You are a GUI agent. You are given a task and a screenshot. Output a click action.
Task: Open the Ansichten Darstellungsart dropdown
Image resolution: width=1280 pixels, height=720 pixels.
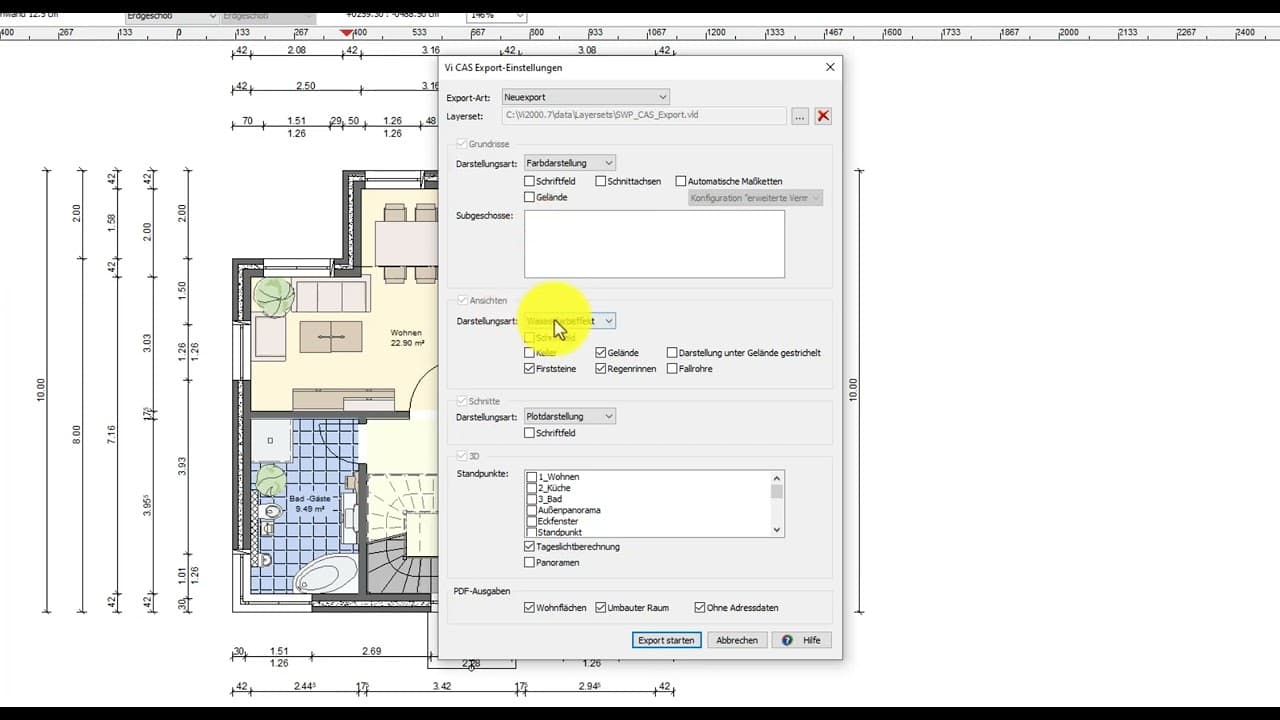pos(570,321)
